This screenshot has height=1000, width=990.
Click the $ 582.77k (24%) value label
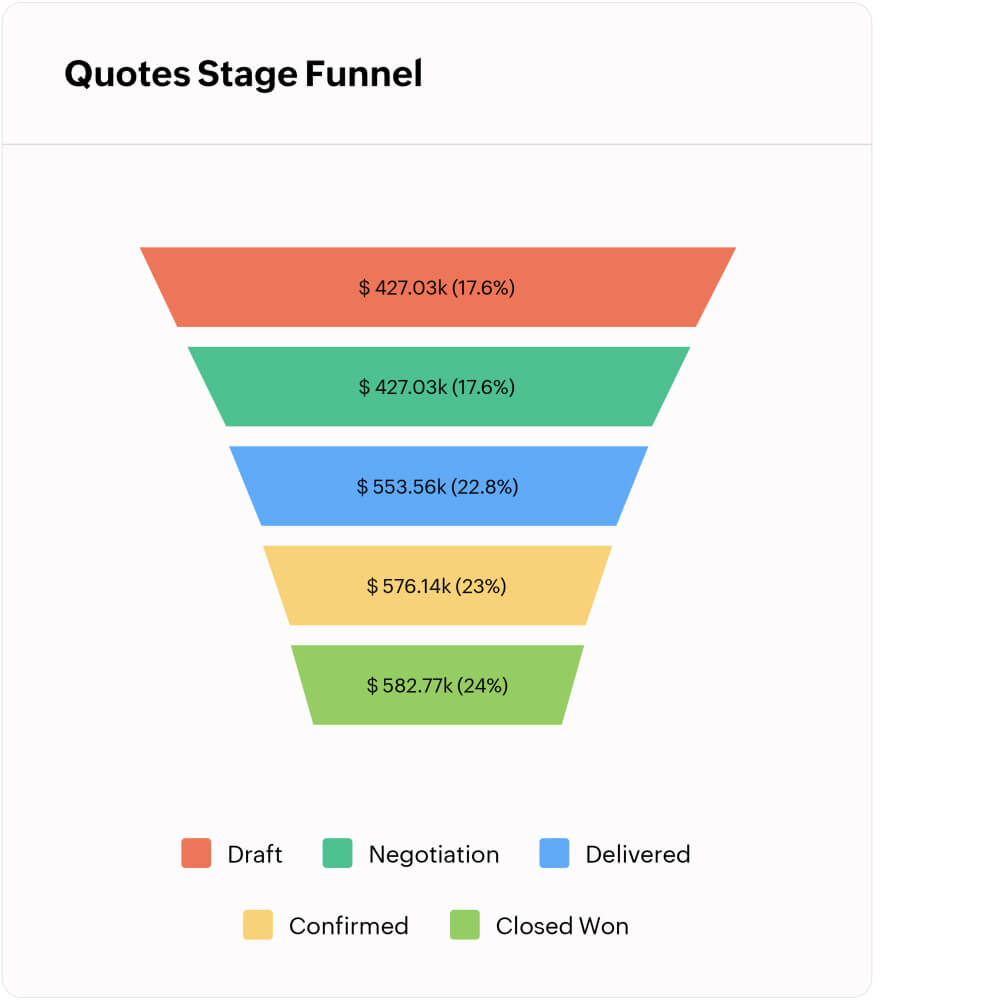(438, 686)
